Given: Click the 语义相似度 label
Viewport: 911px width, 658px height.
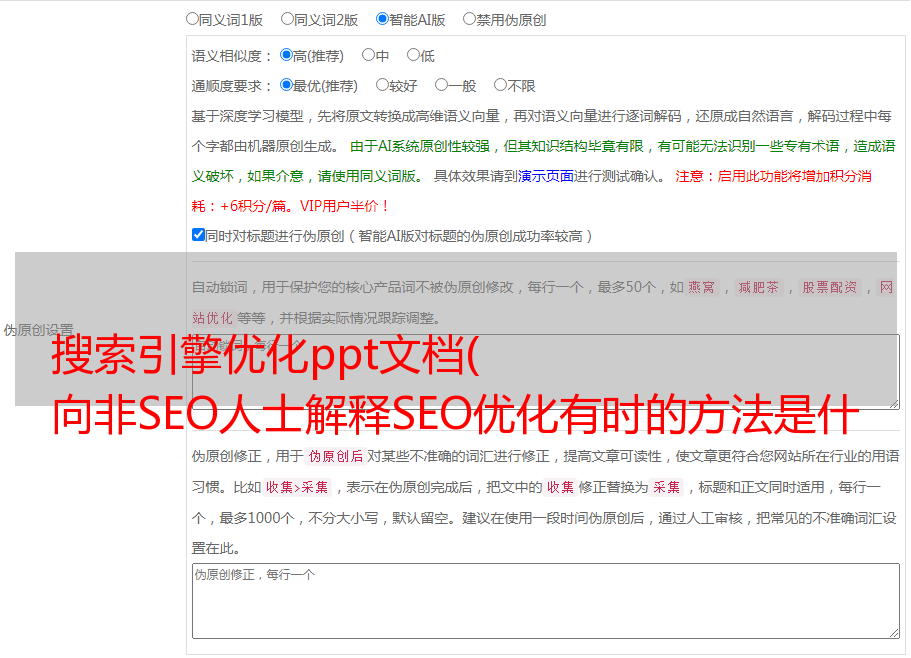Looking at the screenshot, I should click(x=232, y=56).
